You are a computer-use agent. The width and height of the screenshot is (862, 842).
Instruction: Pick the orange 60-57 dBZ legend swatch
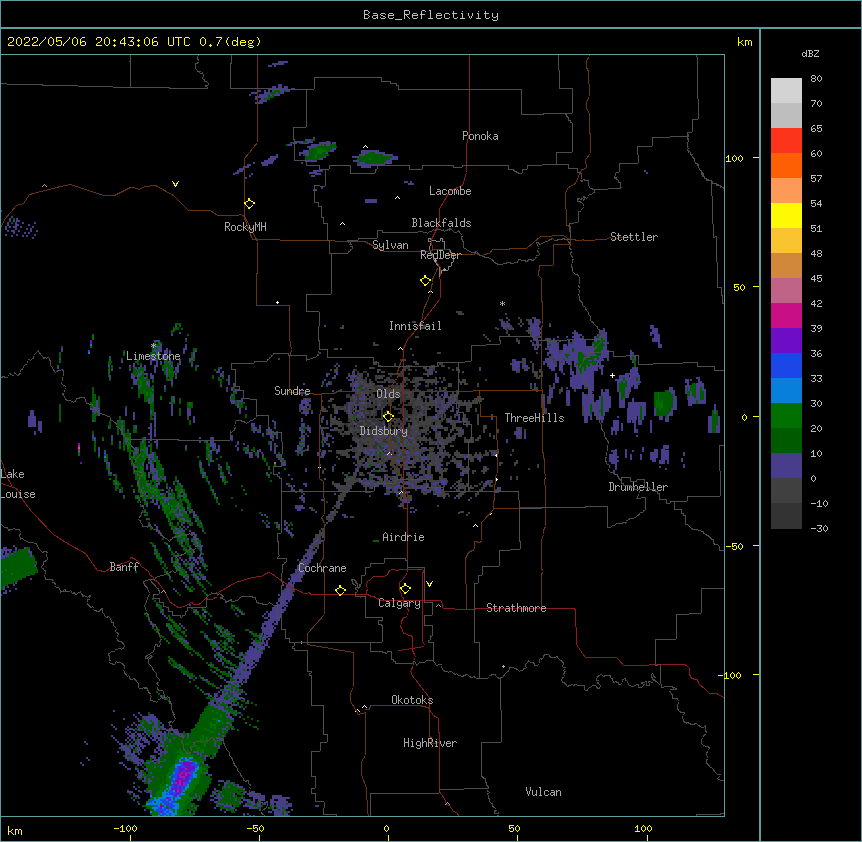pos(786,165)
